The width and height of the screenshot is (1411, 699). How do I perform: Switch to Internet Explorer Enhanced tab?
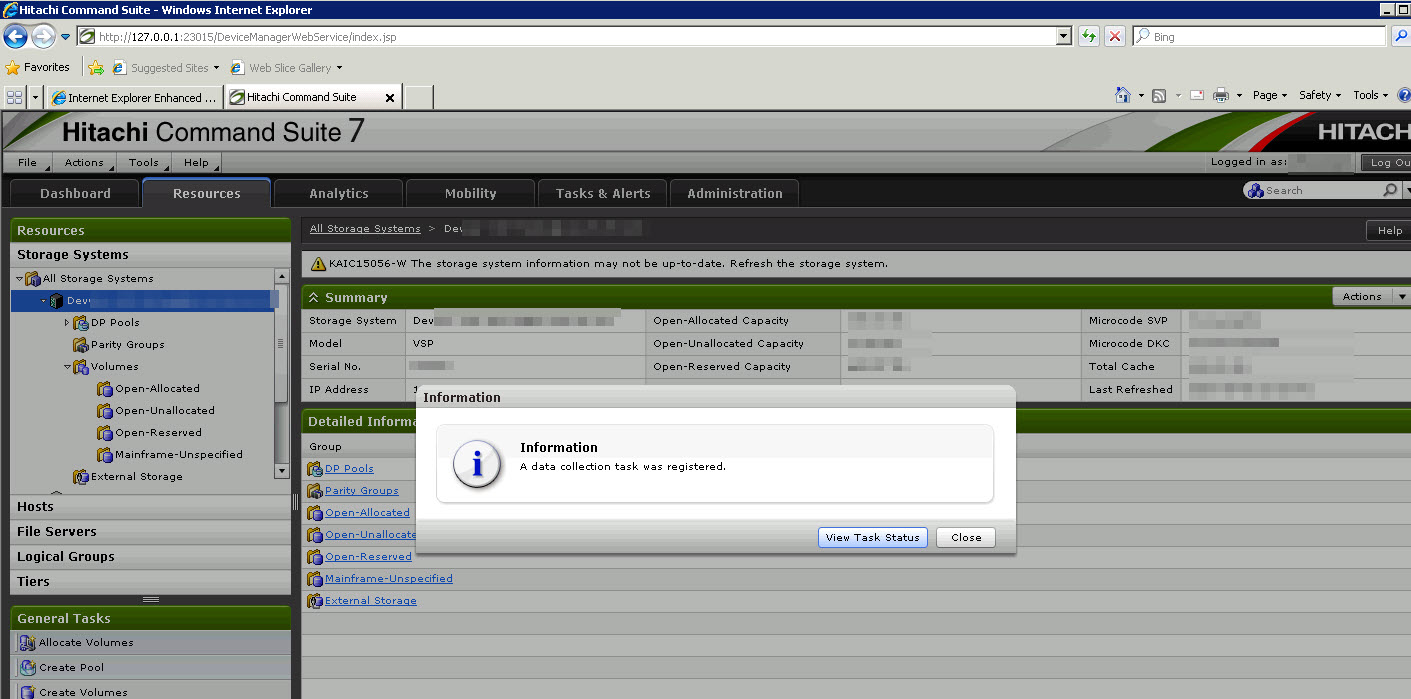click(135, 97)
